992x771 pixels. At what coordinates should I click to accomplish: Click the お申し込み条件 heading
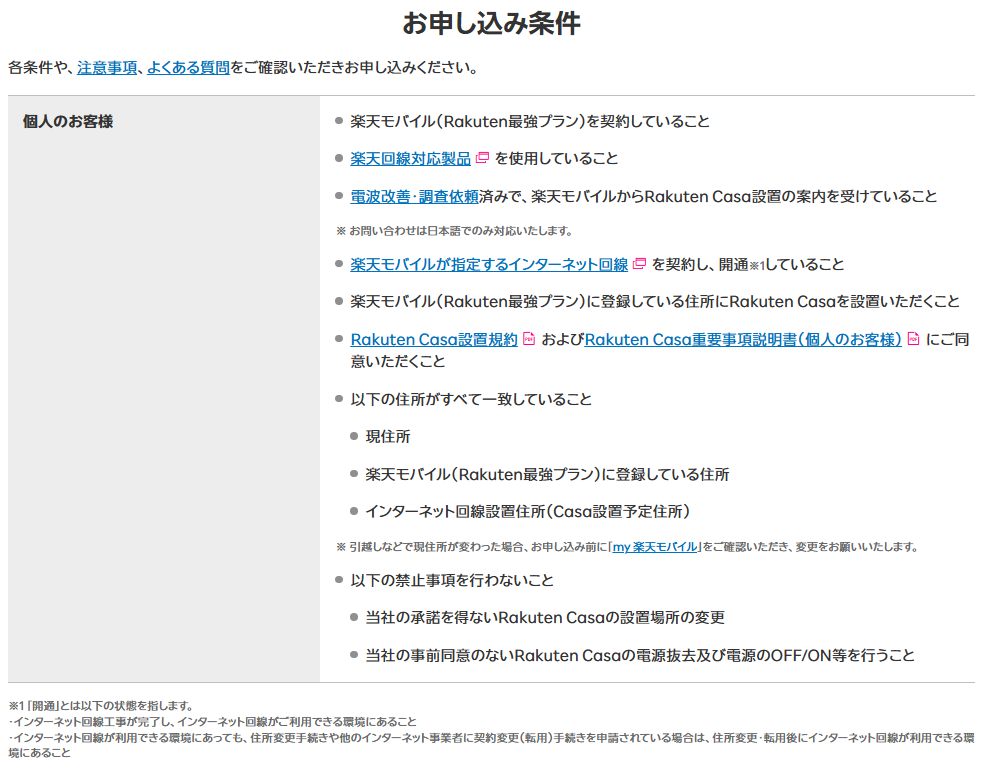pyautogui.click(x=492, y=23)
